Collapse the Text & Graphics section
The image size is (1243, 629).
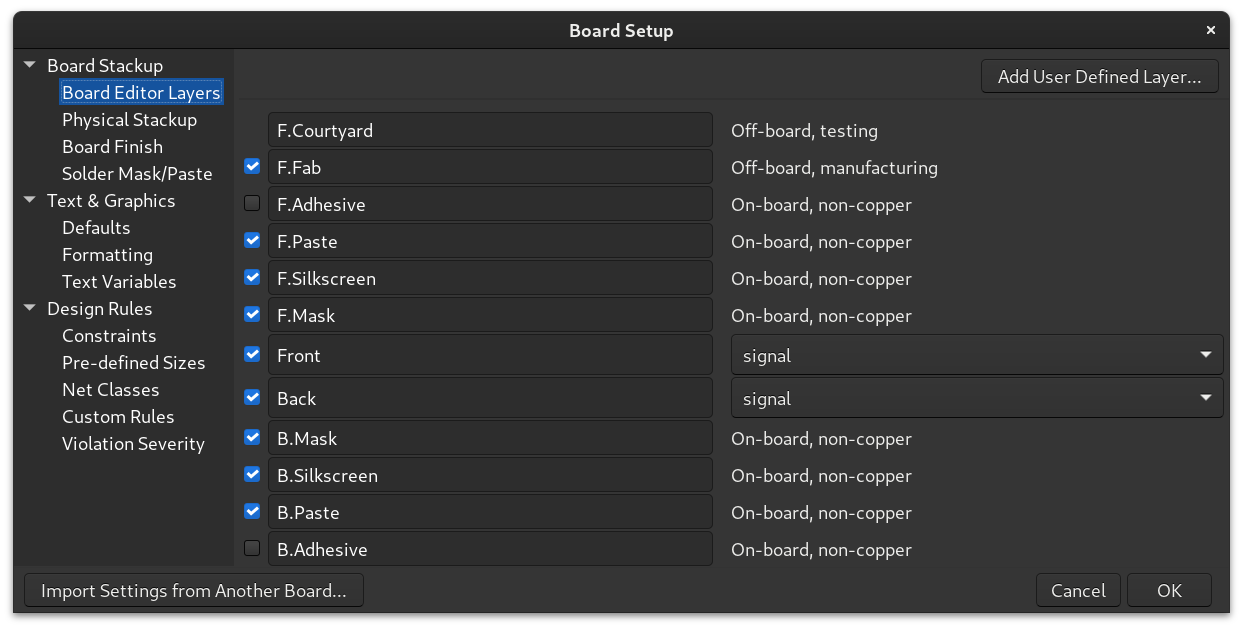(28, 200)
